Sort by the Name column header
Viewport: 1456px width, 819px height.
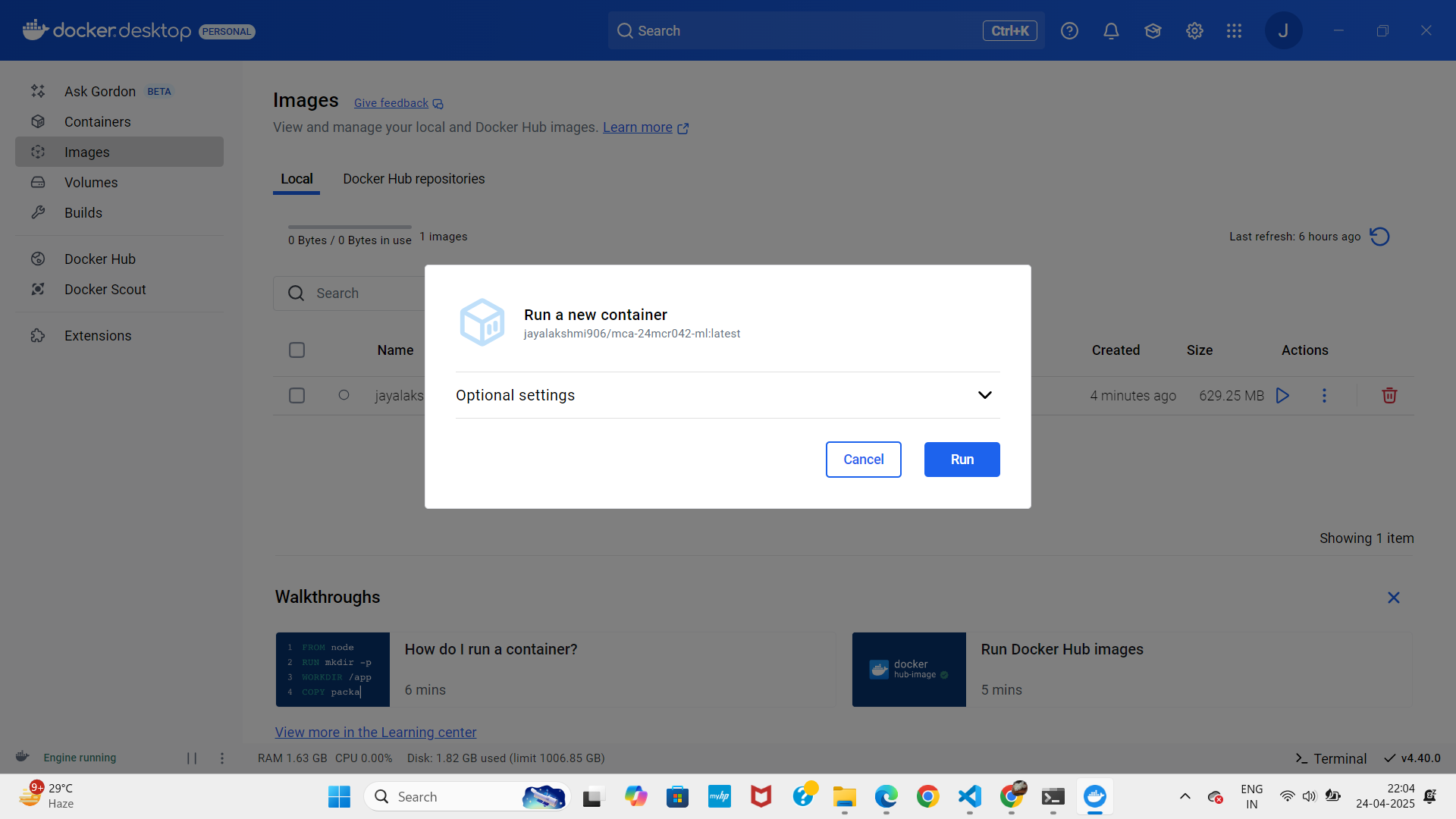pyautogui.click(x=395, y=350)
